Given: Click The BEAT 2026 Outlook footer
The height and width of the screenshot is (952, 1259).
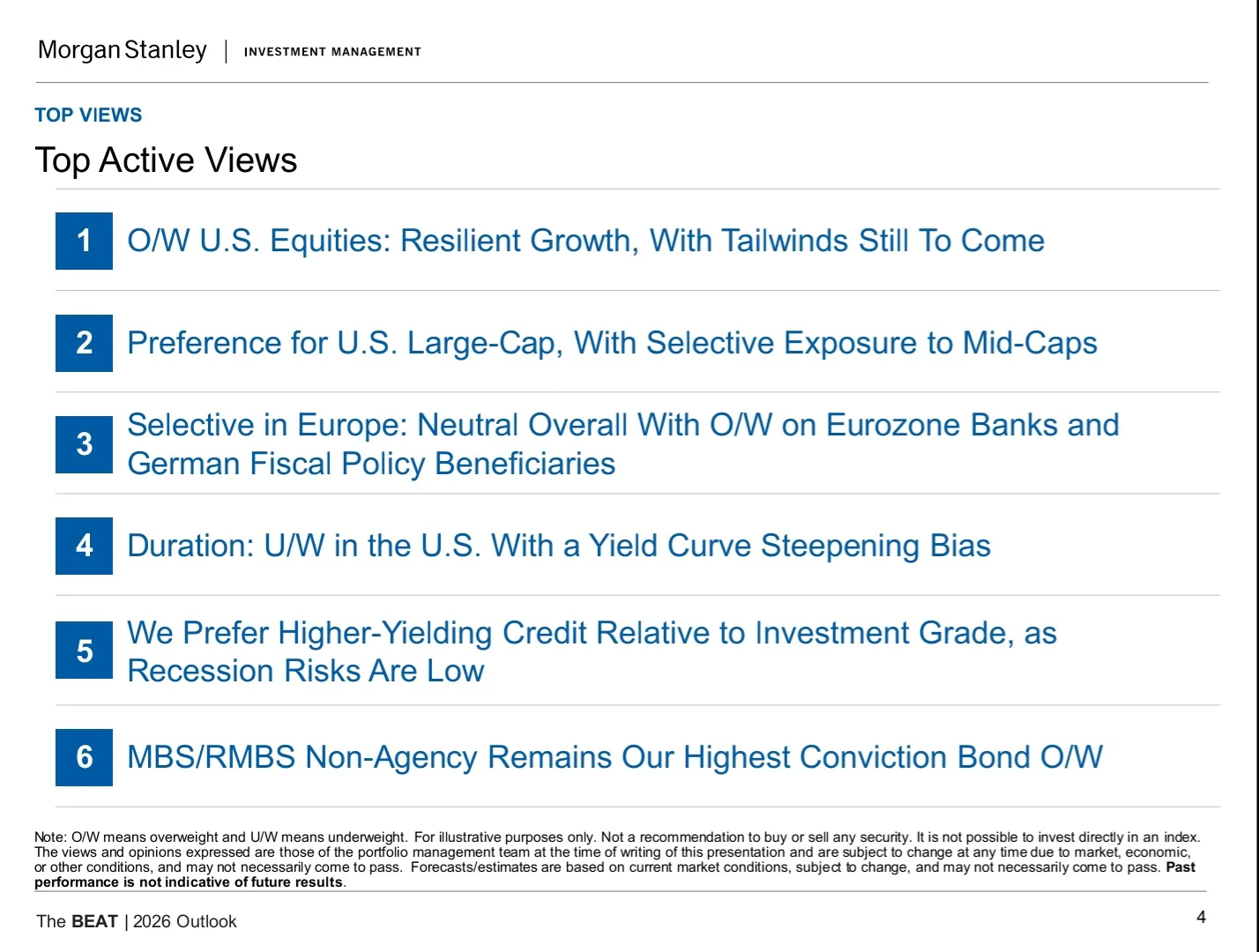Looking at the screenshot, I should tap(137, 921).
